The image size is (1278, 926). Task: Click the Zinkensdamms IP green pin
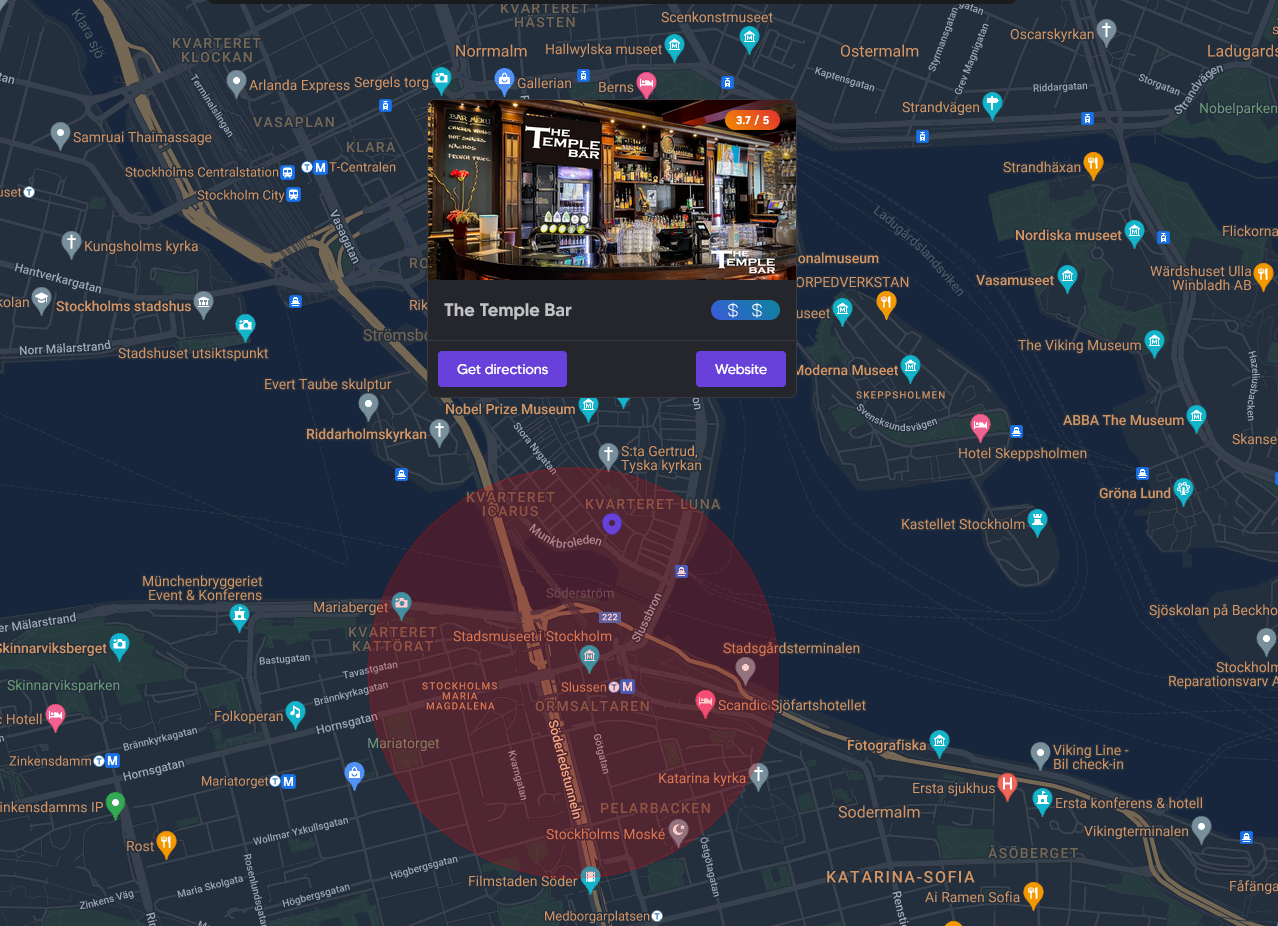tap(116, 804)
